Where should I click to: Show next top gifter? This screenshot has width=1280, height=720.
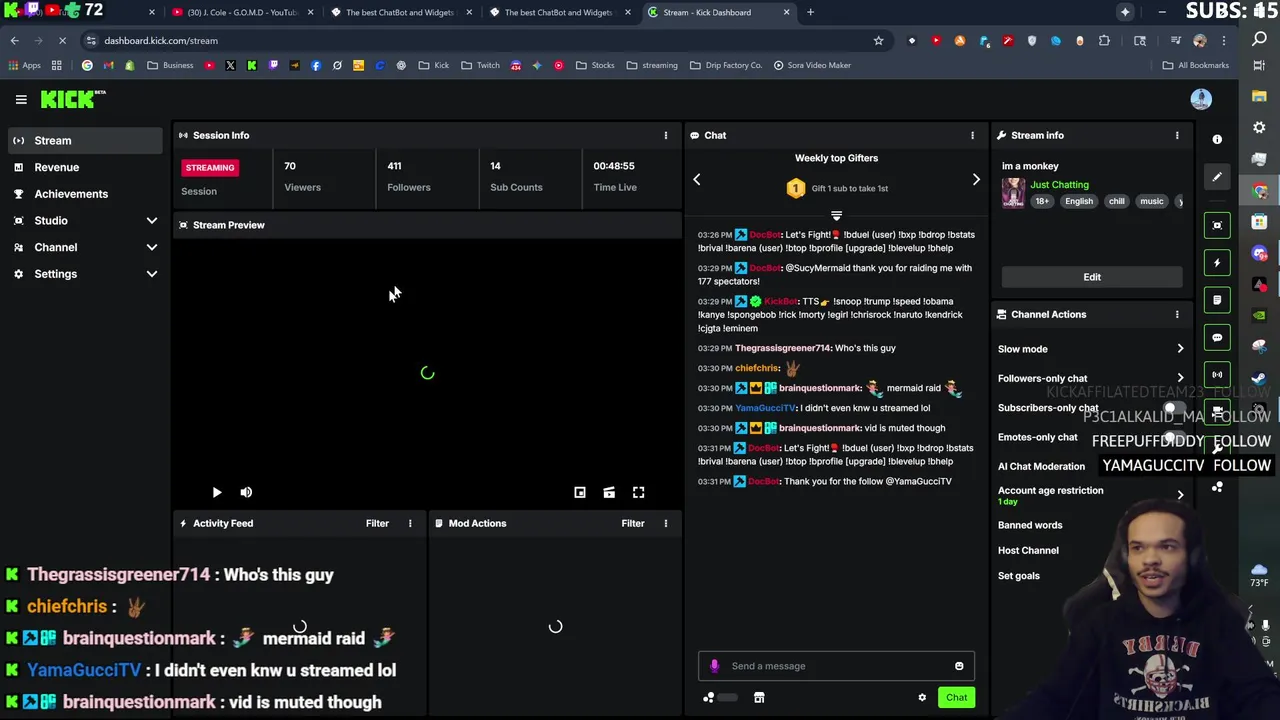[x=976, y=179]
